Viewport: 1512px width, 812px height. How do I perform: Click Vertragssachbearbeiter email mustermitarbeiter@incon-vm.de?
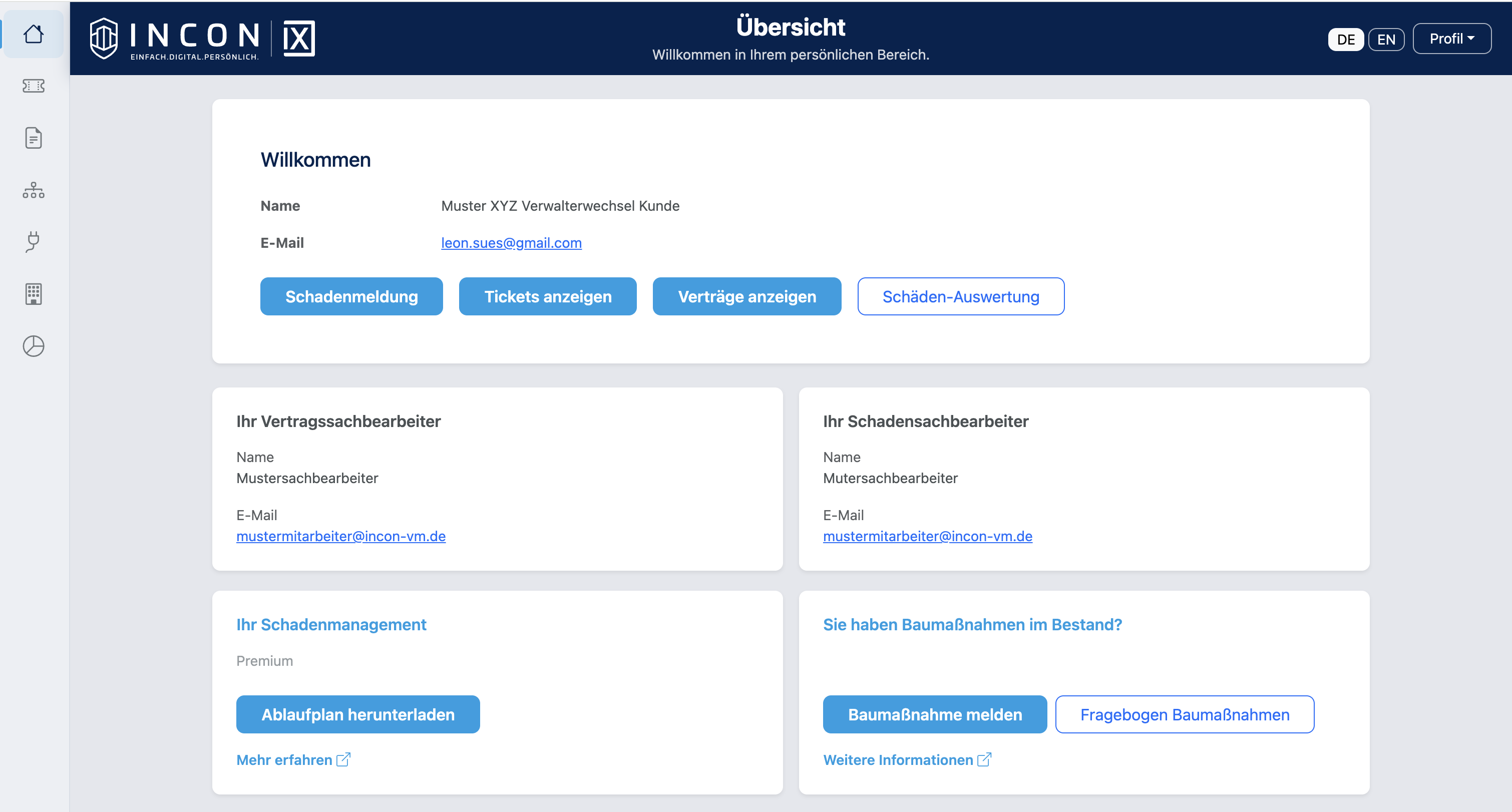(x=341, y=536)
